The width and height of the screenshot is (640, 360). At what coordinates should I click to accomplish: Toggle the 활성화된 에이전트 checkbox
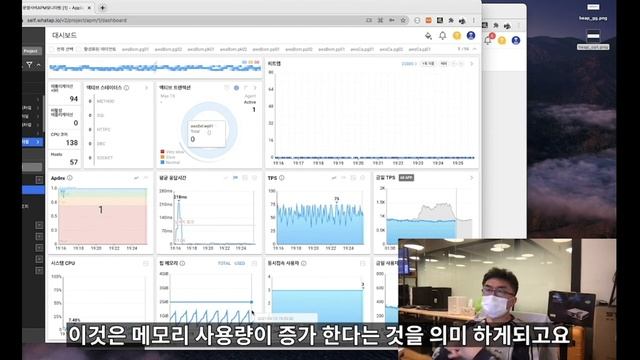point(79,49)
